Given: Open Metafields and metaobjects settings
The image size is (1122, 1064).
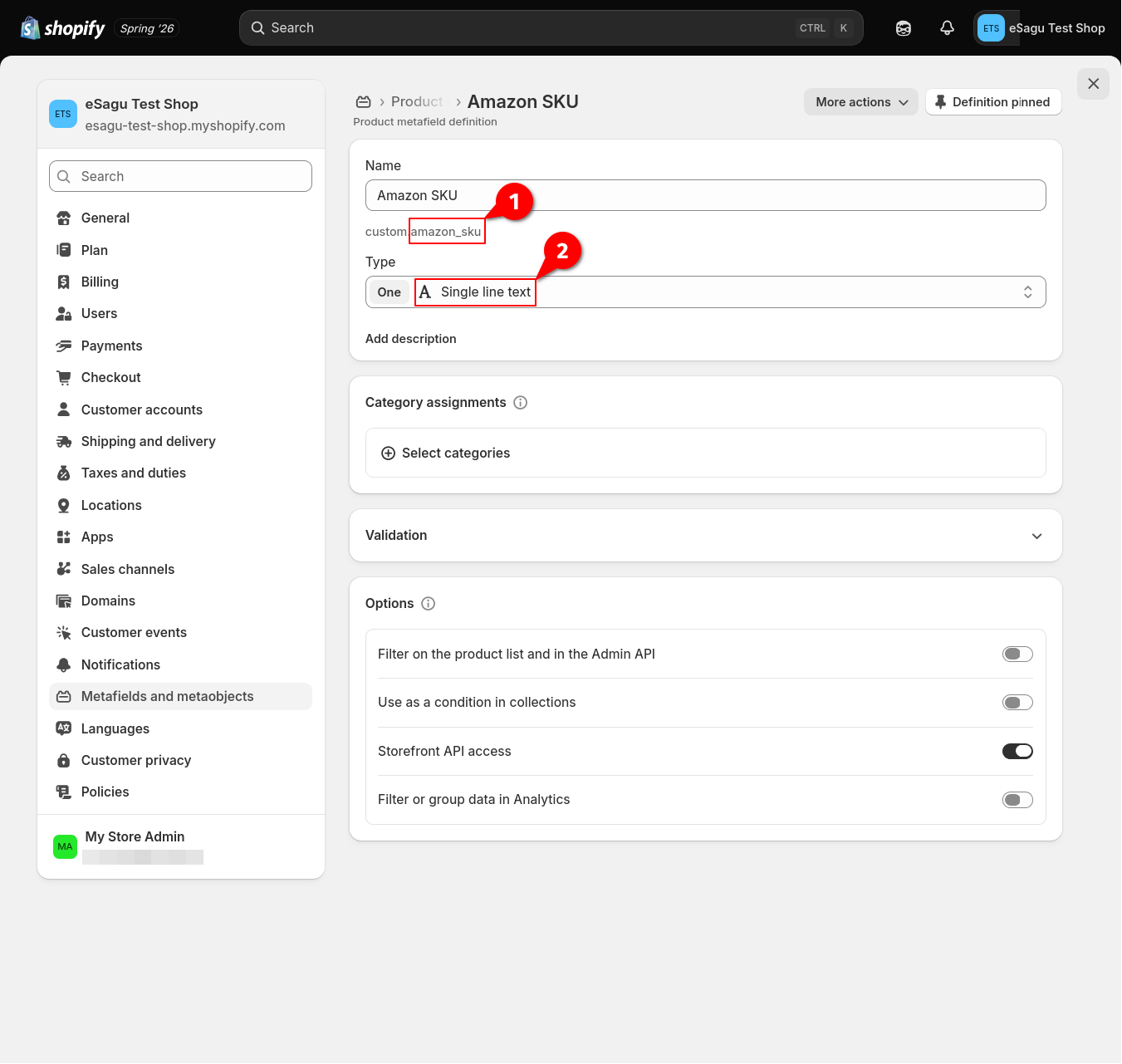Looking at the screenshot, I should pos(180,697).
